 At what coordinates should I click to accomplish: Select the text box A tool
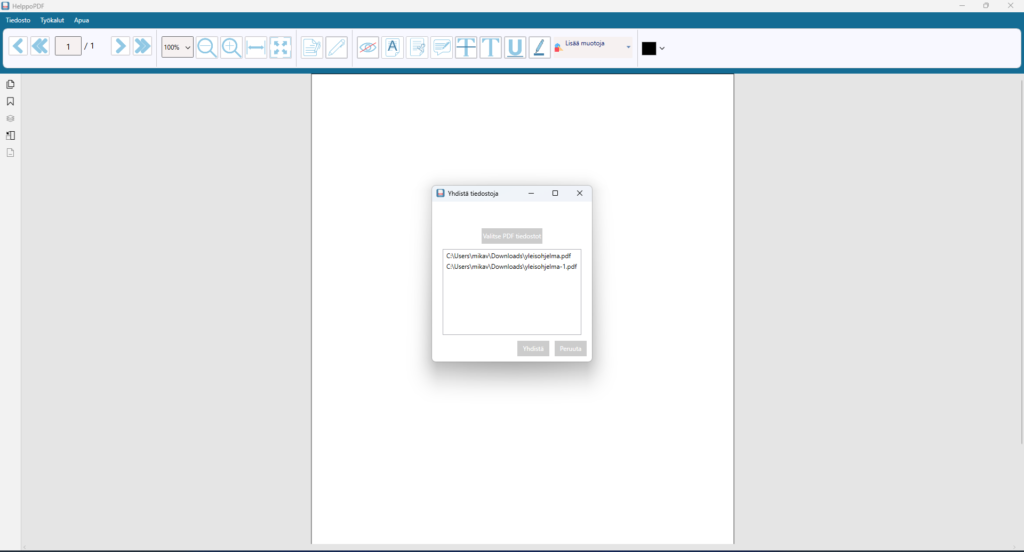(392, 48)
